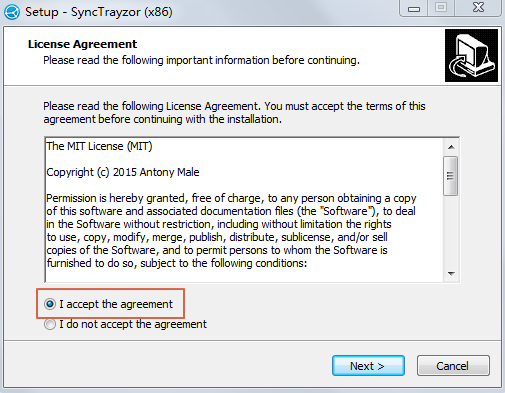Viewport: 505px width, 393px height.
Task: Click the license scrollbar up arrow
Action: (x=451, y=147)
